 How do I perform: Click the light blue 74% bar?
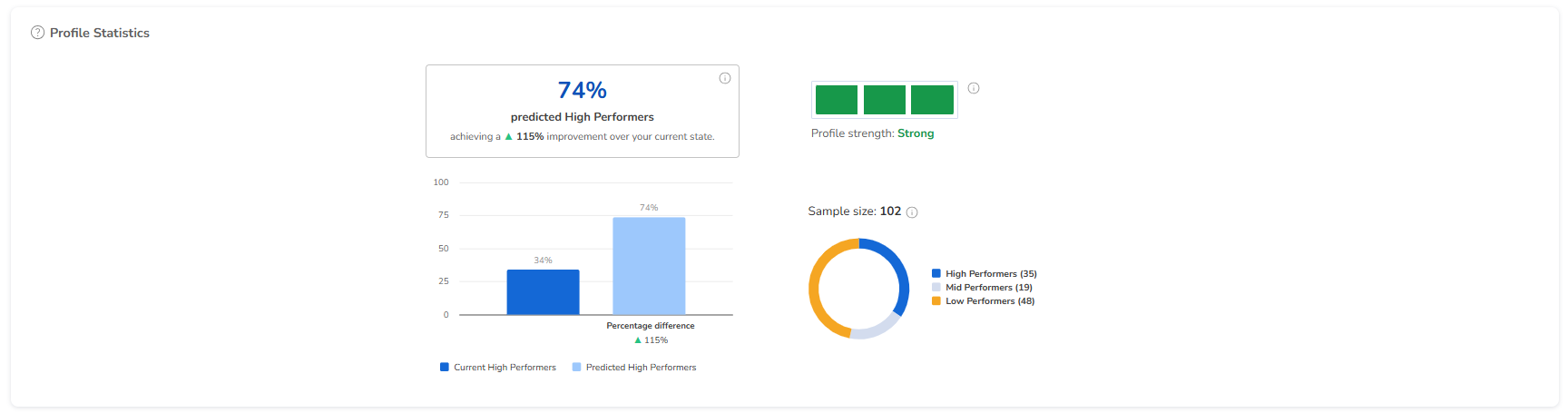click(649, 266)
